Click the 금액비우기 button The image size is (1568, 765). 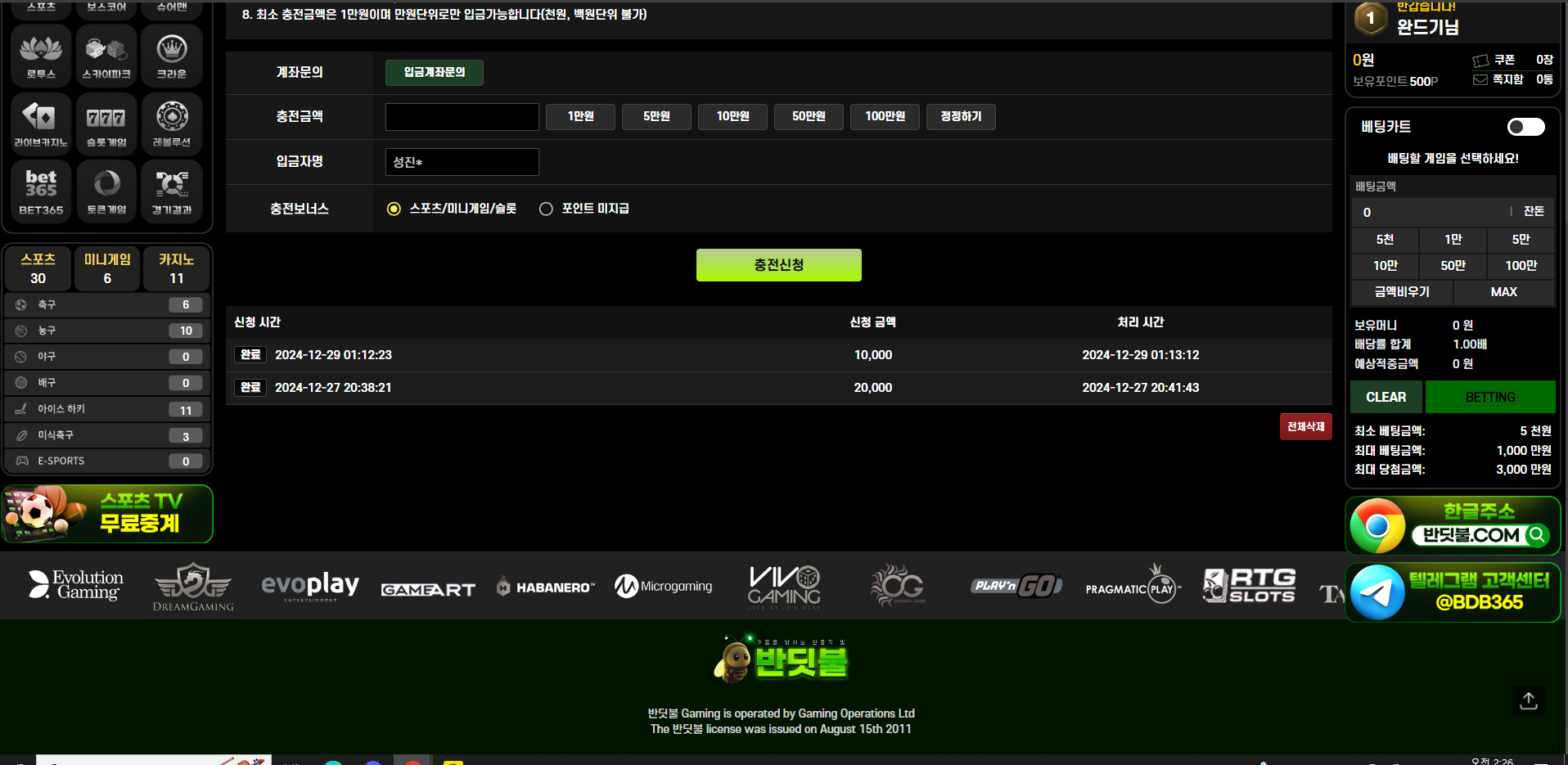coord(1402,292)
